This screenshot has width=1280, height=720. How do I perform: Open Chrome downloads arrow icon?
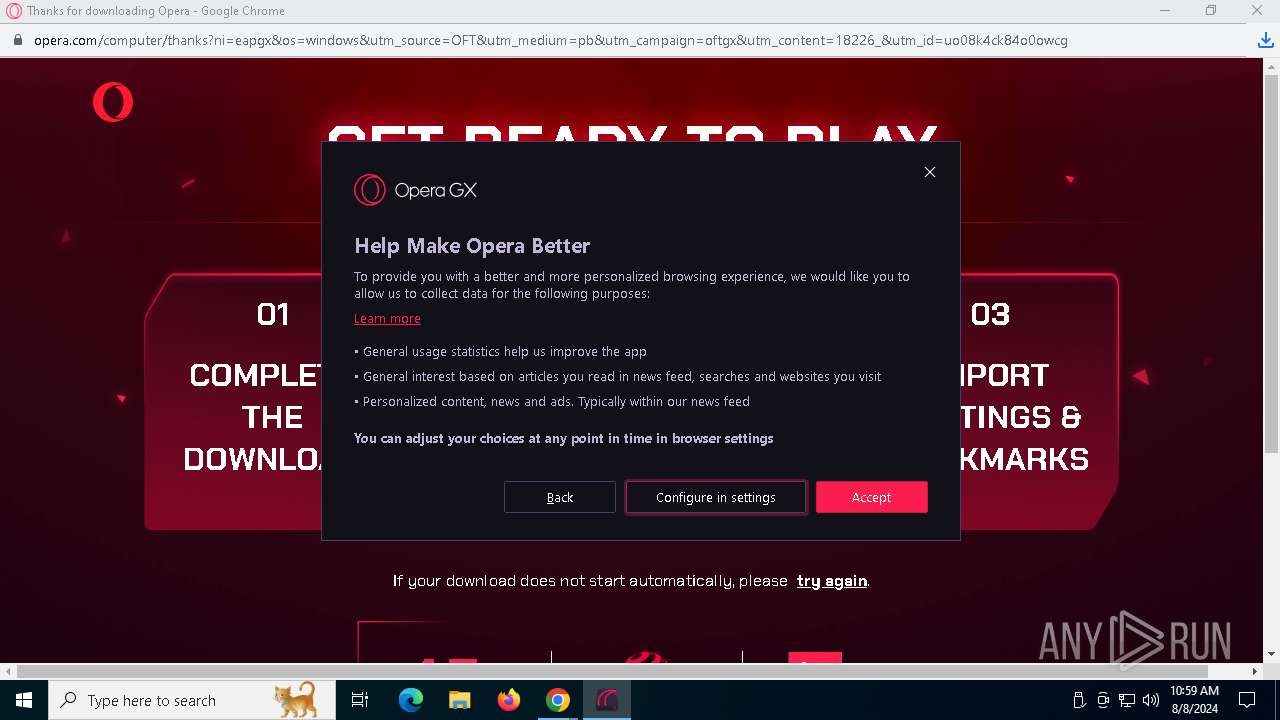1265,41
